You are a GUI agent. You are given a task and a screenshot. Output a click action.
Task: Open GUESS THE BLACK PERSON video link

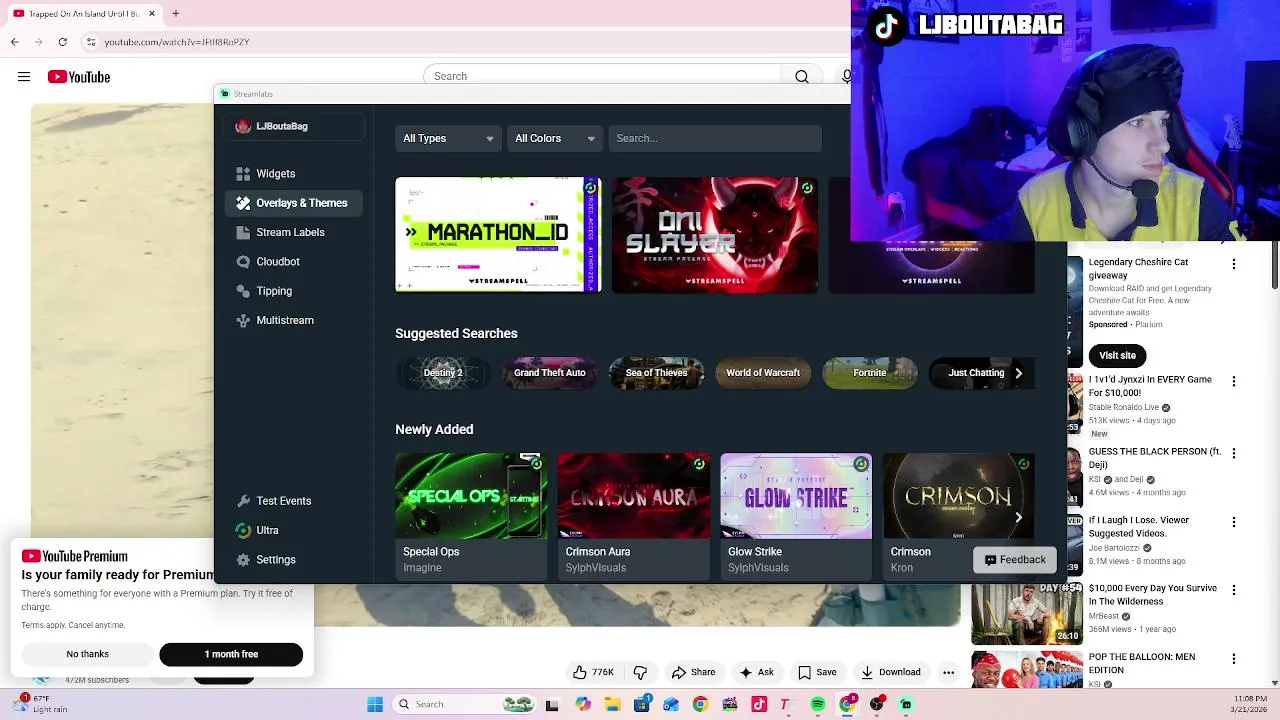coord(1155,458)
